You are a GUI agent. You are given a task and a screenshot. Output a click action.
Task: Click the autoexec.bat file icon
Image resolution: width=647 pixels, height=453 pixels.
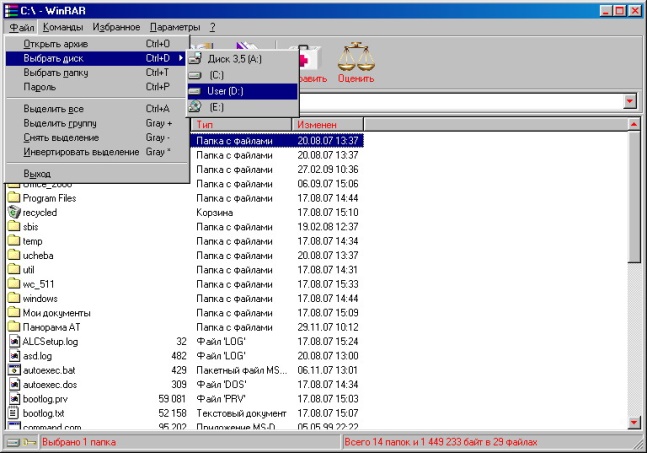click(x=14, y=370)
